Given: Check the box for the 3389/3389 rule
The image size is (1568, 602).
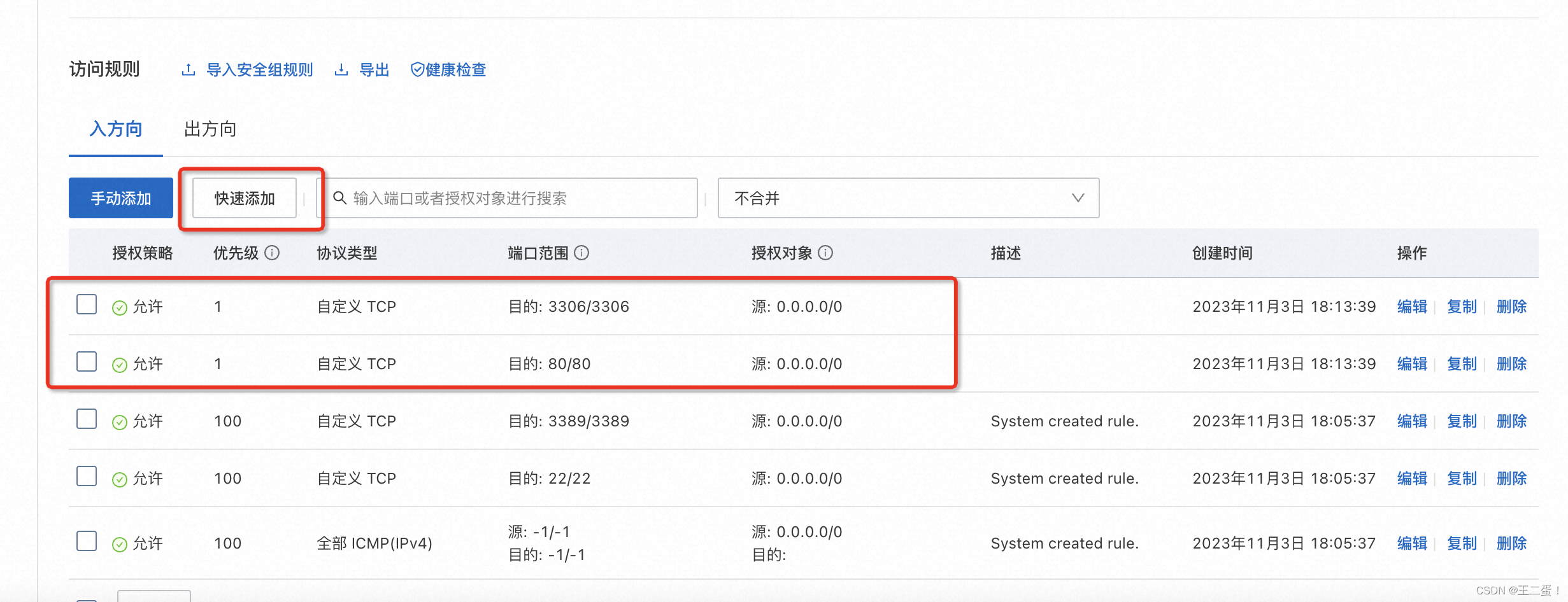Looking at the screenshot, I should pyautogui.click(x=87, y=419).
